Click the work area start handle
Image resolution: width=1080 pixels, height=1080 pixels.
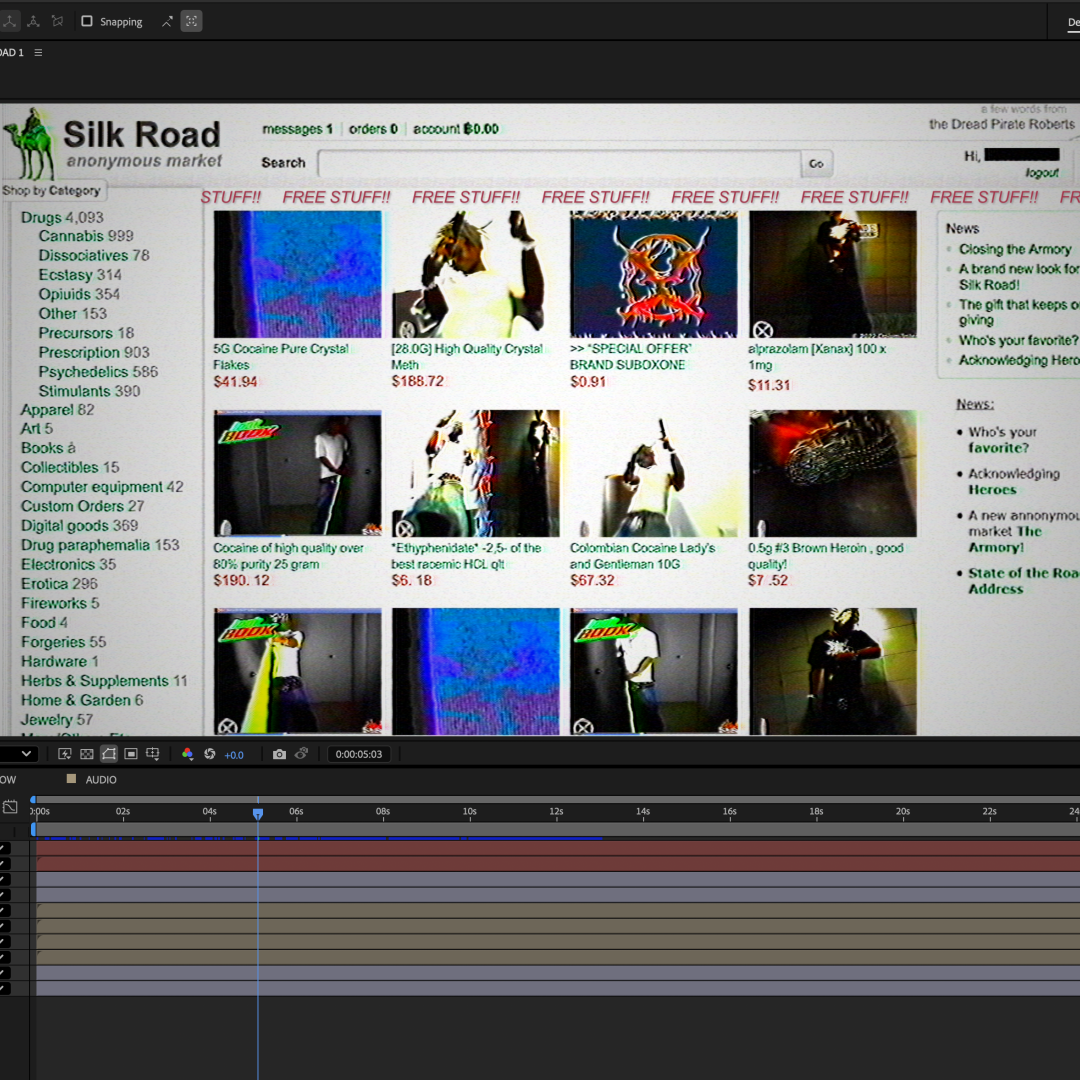(33, 830)
